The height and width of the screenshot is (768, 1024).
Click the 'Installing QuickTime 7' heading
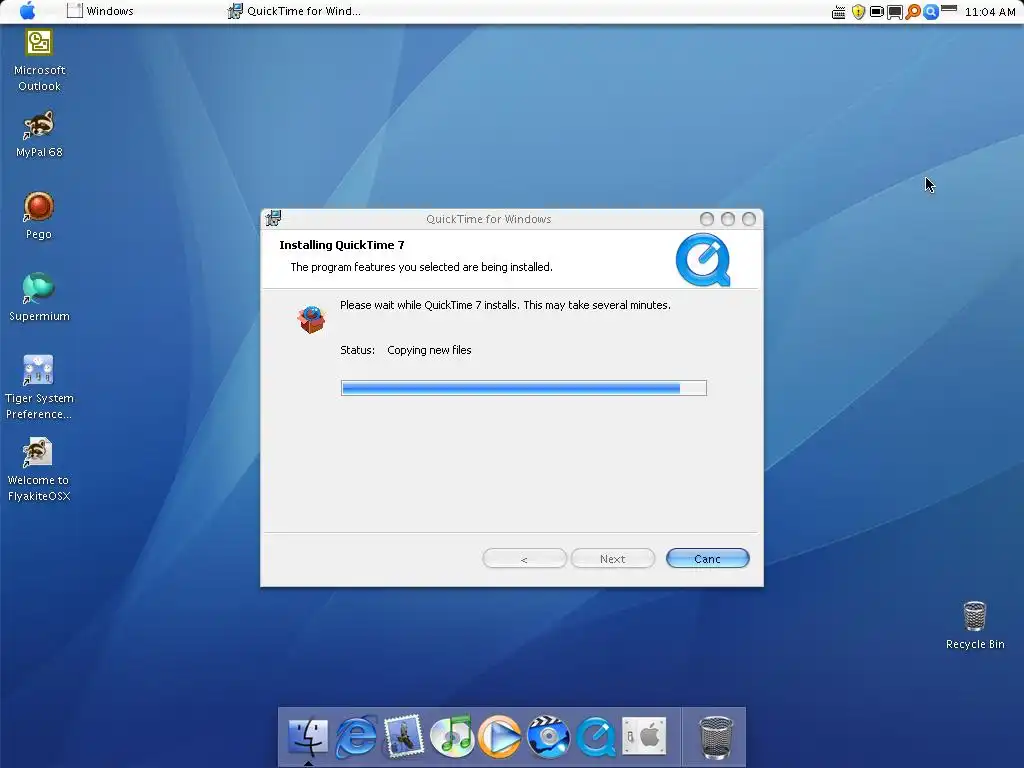342,245
